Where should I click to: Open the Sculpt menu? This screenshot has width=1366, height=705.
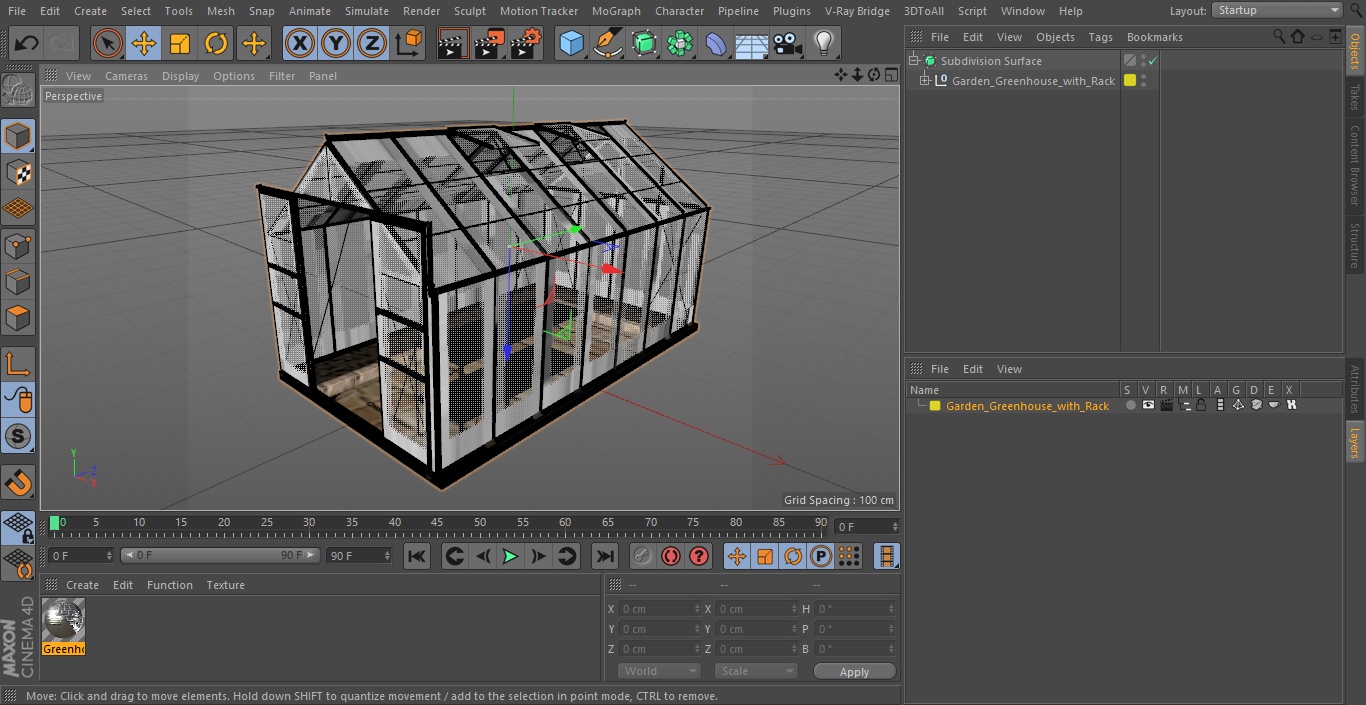click(x=469, y=11)
